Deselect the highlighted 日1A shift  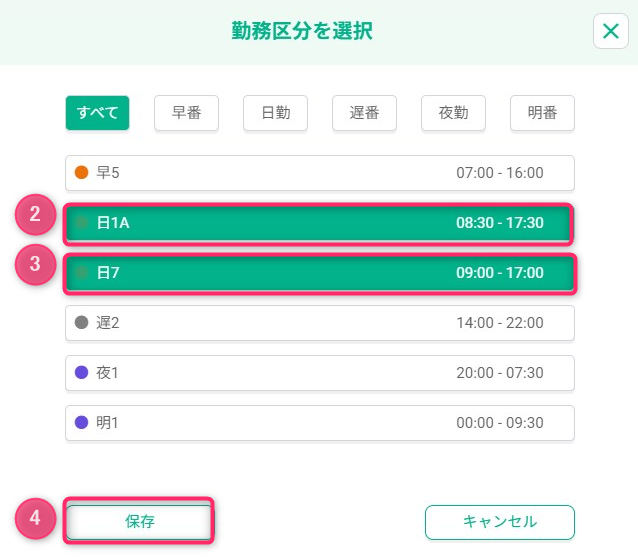tap(320, 223)
